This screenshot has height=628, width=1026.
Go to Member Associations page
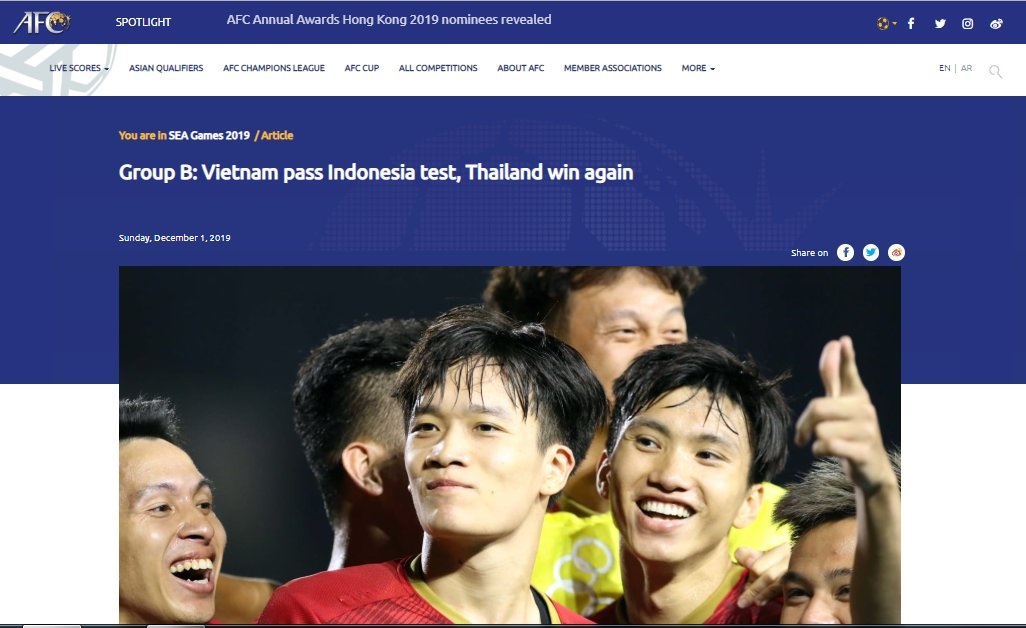[612, 68]
